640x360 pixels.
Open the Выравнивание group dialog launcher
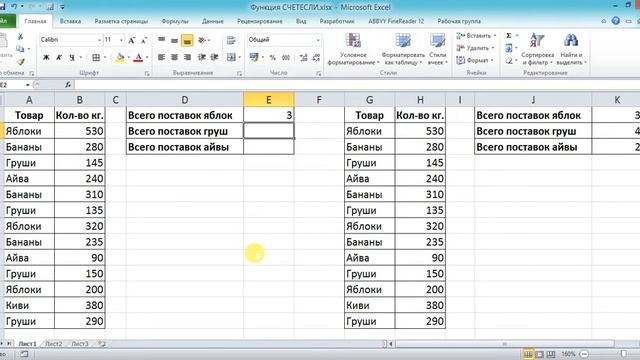pos(240,73)
